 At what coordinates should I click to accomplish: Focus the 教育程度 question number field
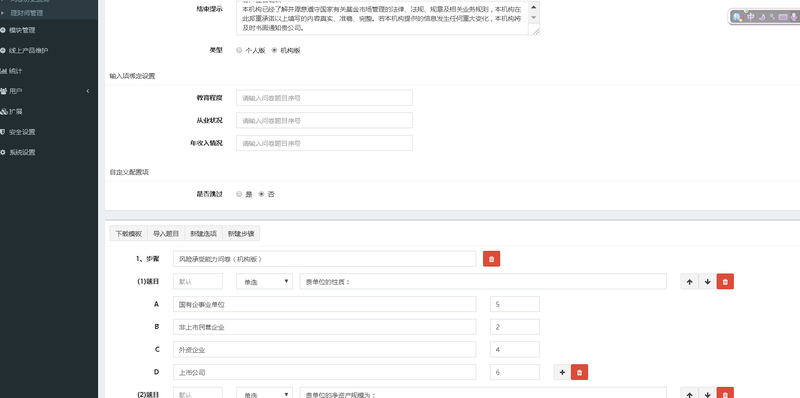pos(324,97)
